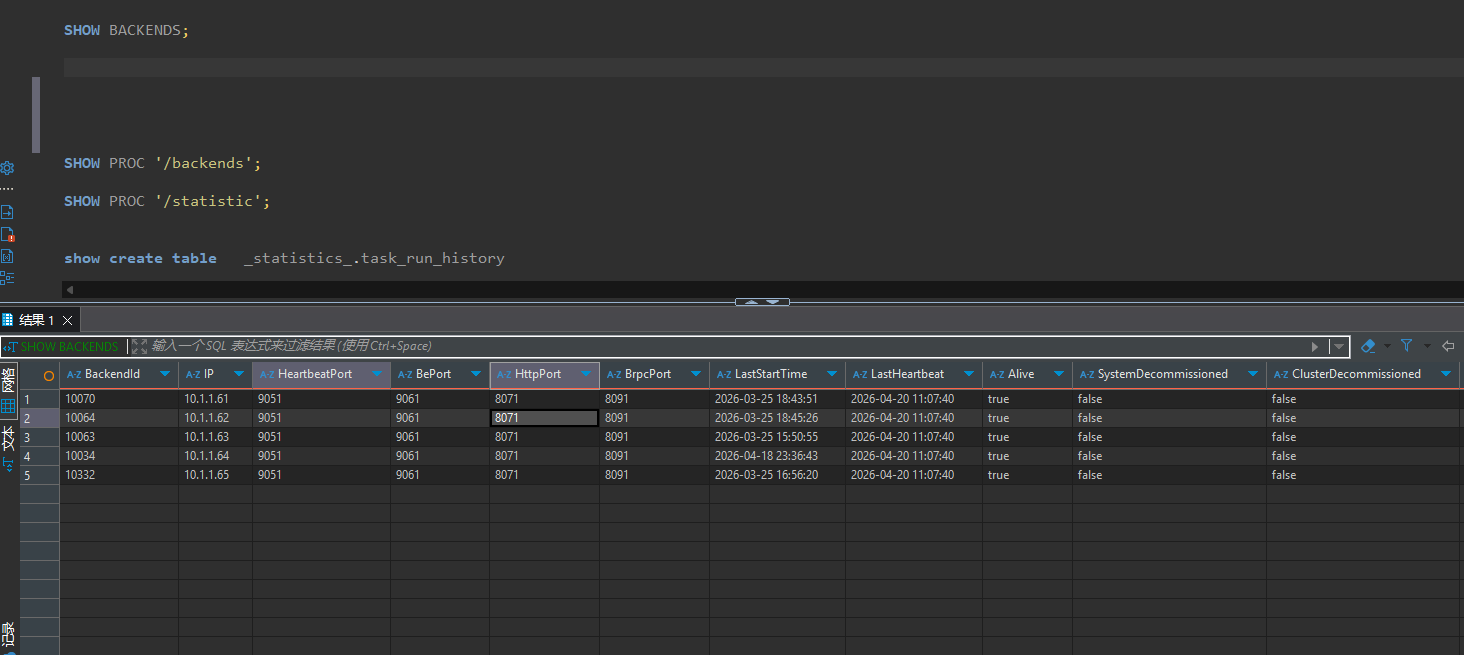
Task: Click the eraser icon to clear filters
Action: (1368, 346)
